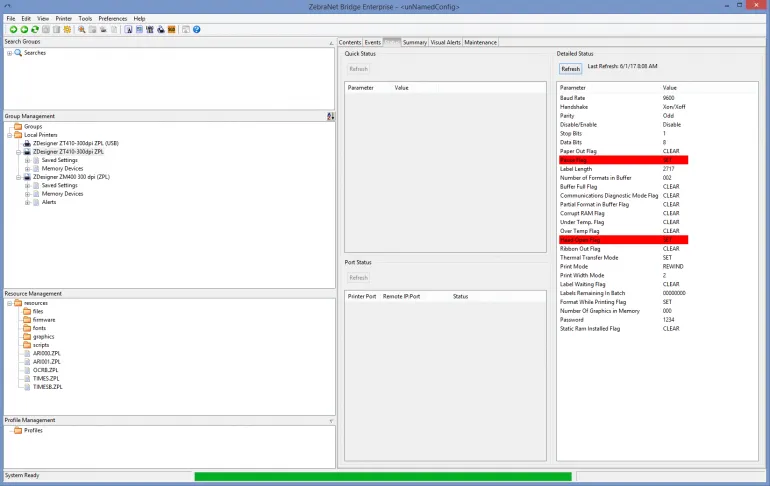
Task: Open the Help menu
Action: pos(139,19)
